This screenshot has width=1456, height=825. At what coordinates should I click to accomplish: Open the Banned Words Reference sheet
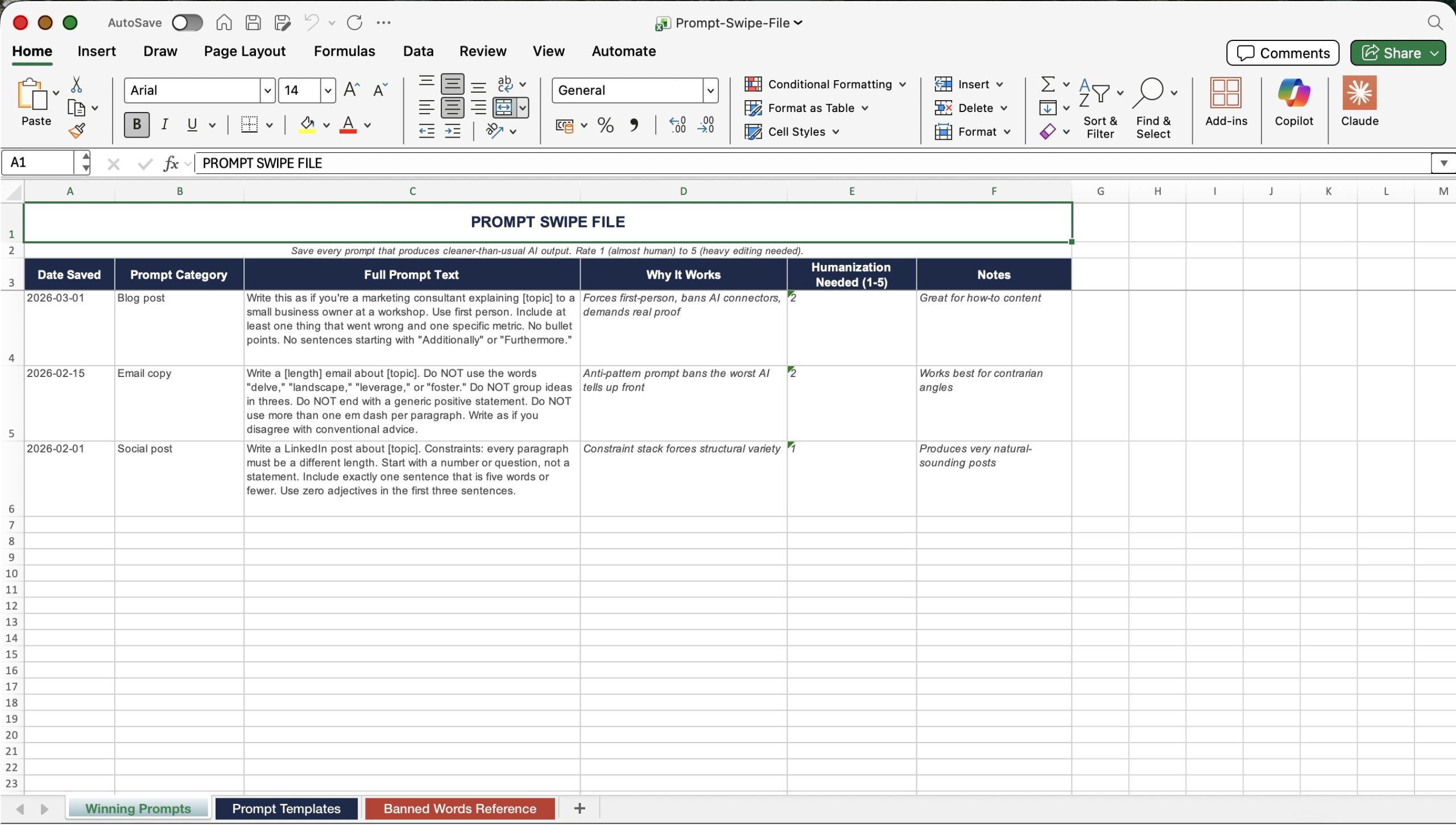click(460, 809)
